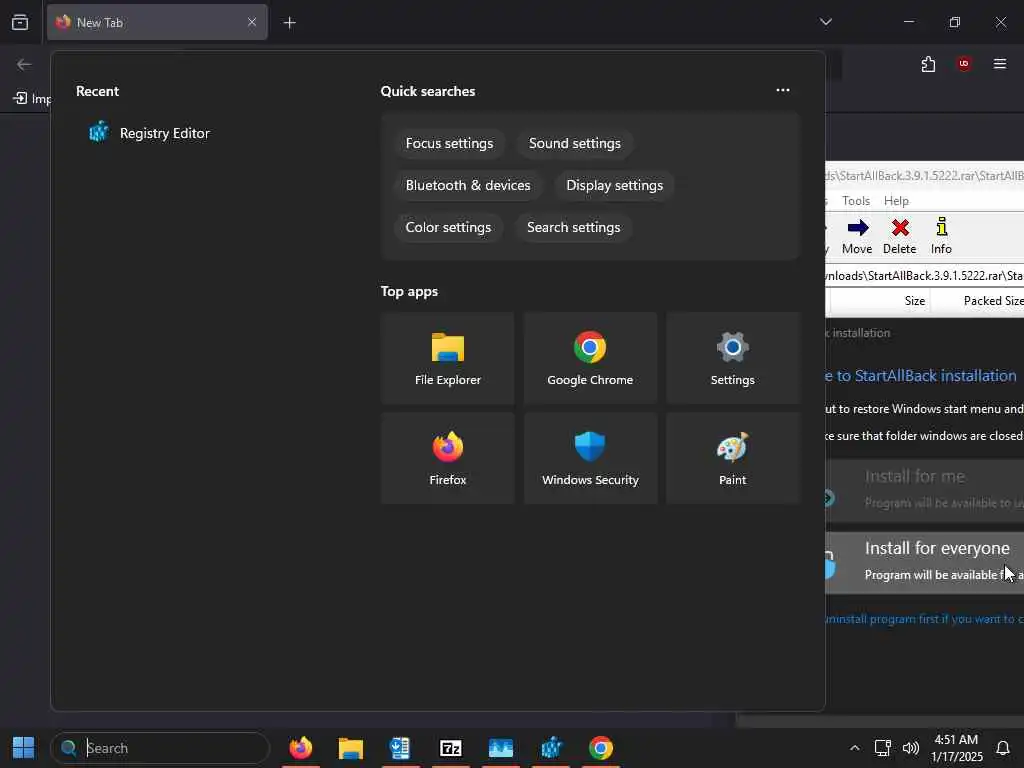Launch Firefox from Top apps

[x=447, y=458]
